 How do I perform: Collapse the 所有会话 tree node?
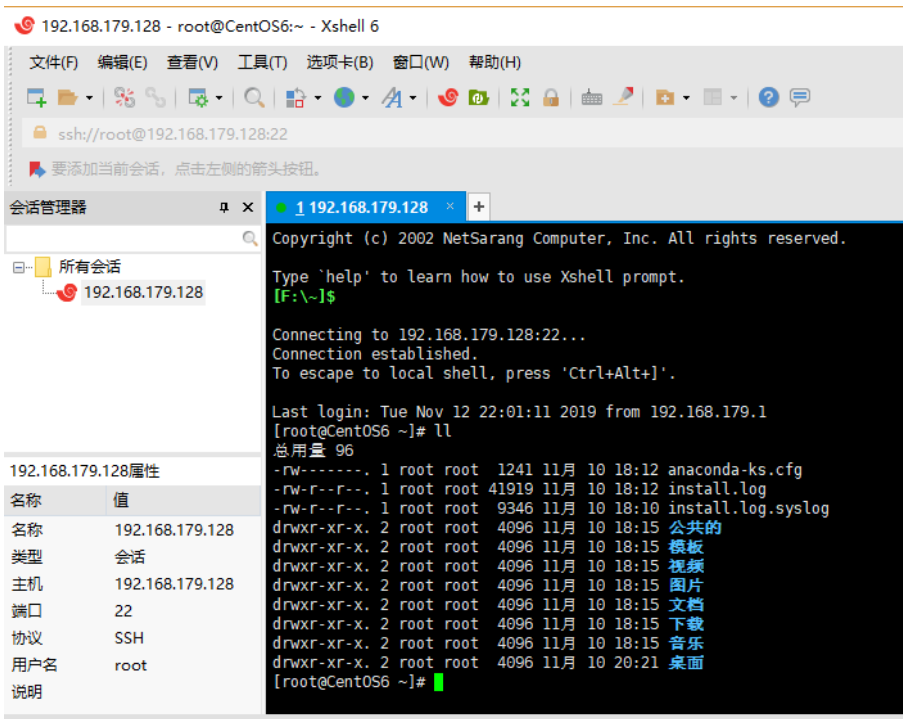click(19, 267)
